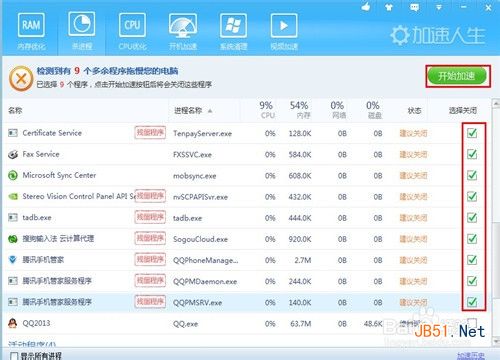The image size is (500, 360).
Task: Click the Fax Service fax machine icon
Action: [x=13, y=154]
